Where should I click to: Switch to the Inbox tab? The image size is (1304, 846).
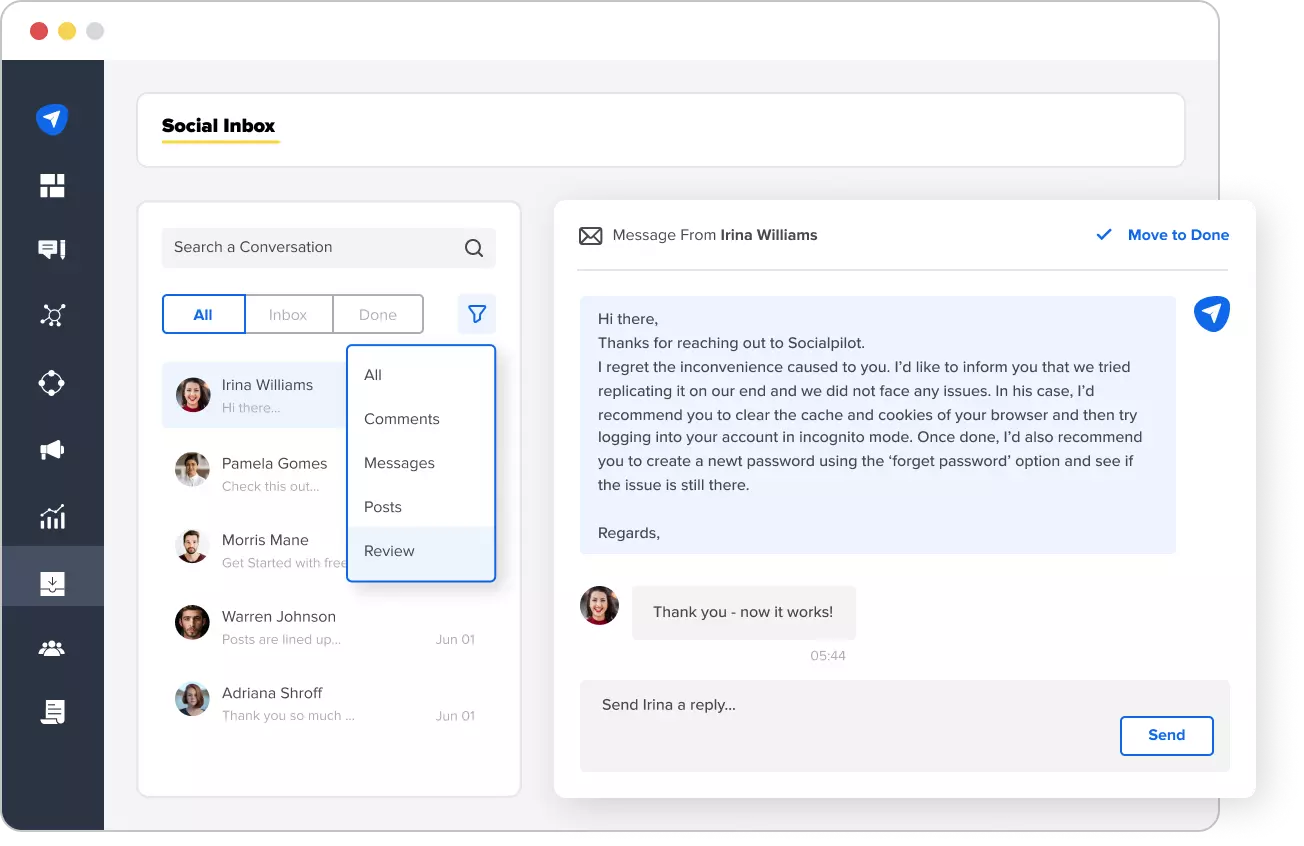[289, 313]
